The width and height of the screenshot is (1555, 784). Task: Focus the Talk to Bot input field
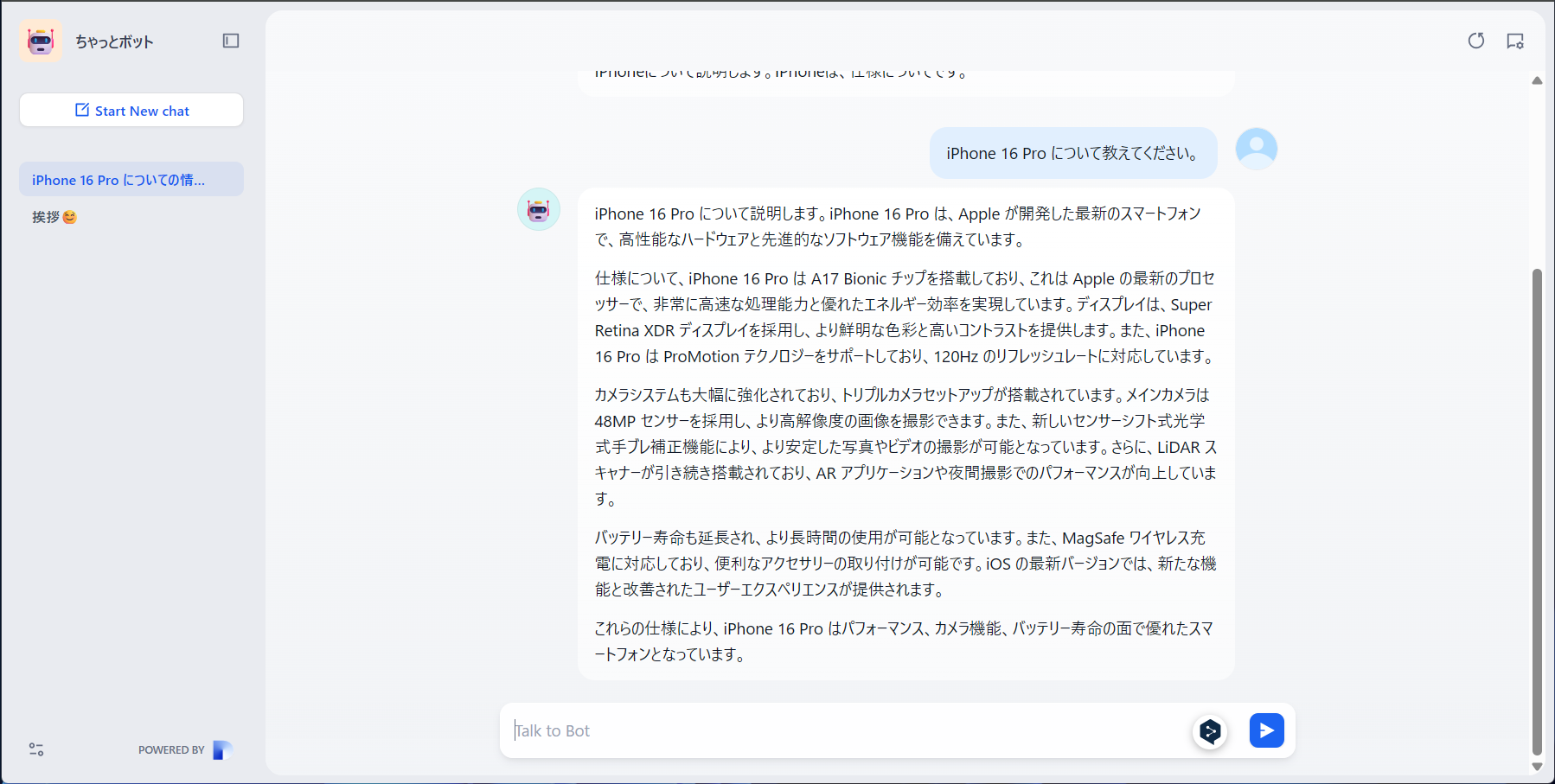coord(848,730)
